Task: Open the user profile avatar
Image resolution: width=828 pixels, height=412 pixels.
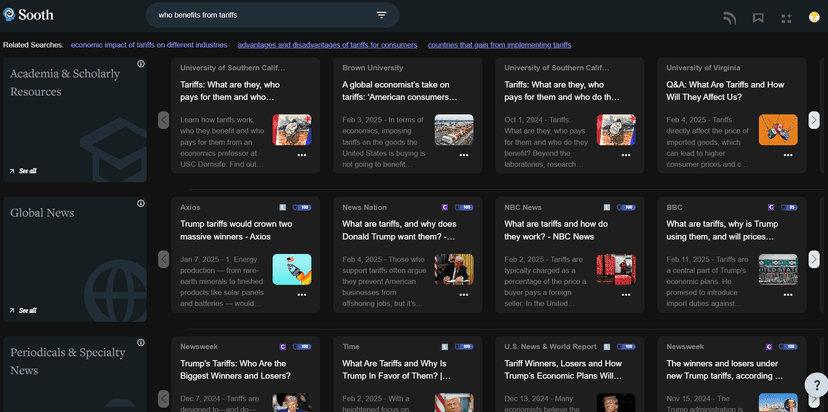Action: tap(814, 18)
